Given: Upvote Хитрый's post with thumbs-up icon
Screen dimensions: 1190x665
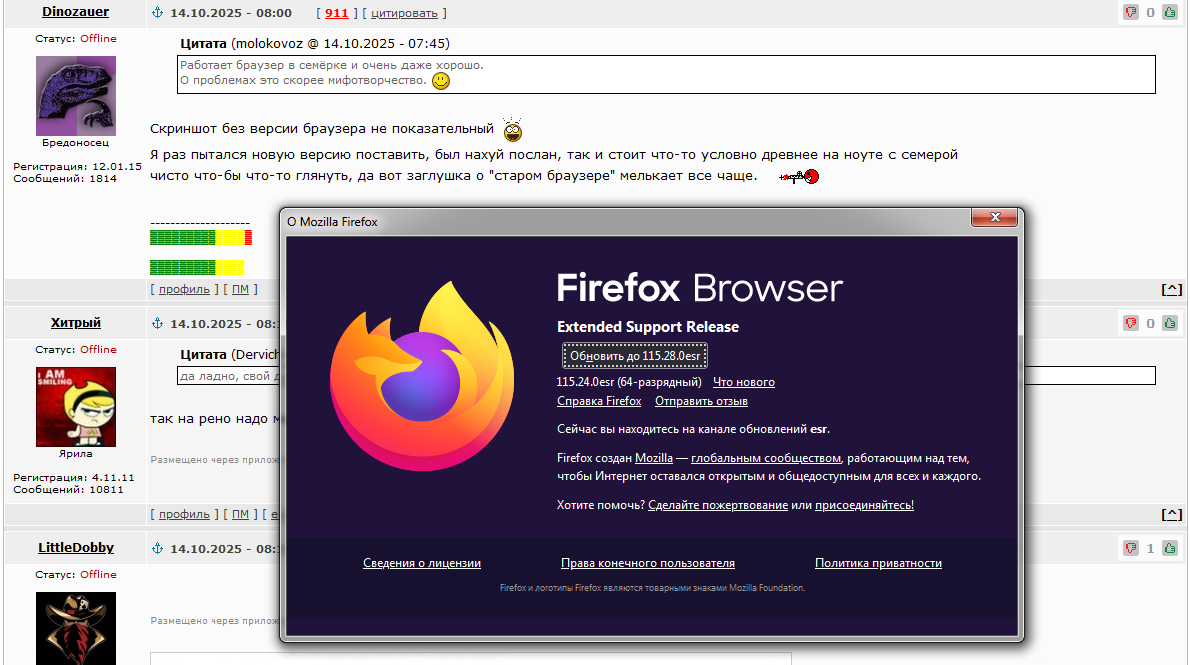Looking at the screenshot, I should 1170,323.
